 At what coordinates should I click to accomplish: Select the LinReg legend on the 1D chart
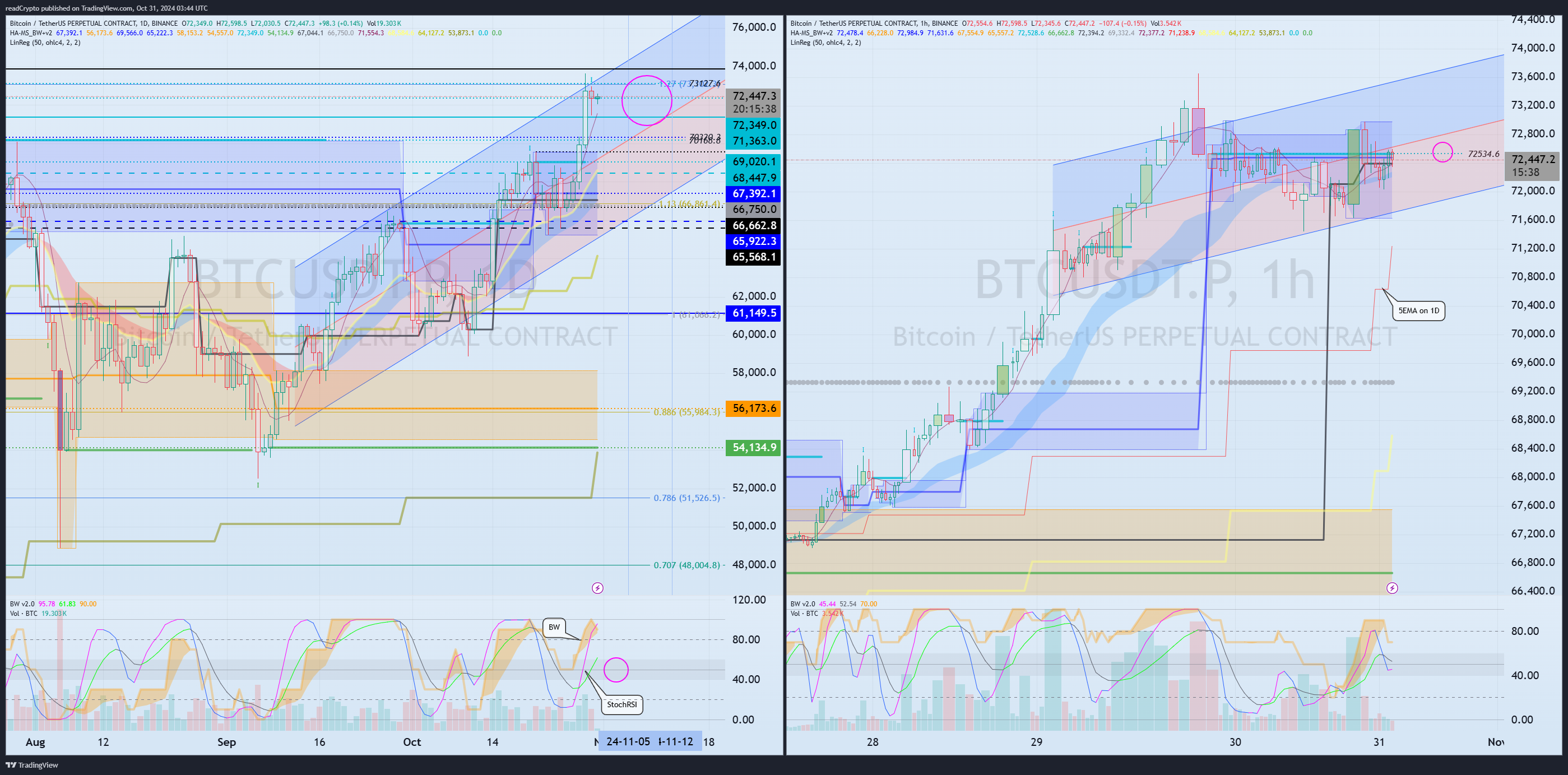(x=45, y=43)
